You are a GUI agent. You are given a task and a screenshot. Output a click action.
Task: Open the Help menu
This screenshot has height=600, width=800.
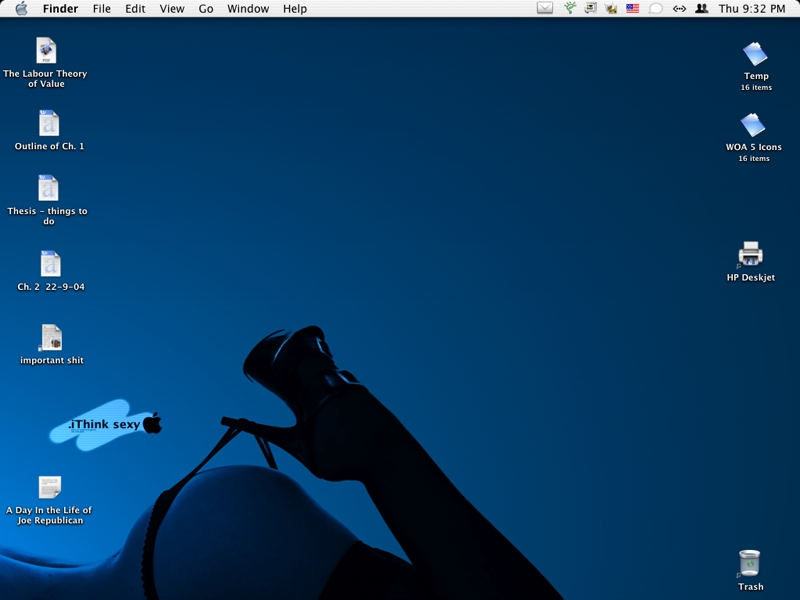pos(295,9)
